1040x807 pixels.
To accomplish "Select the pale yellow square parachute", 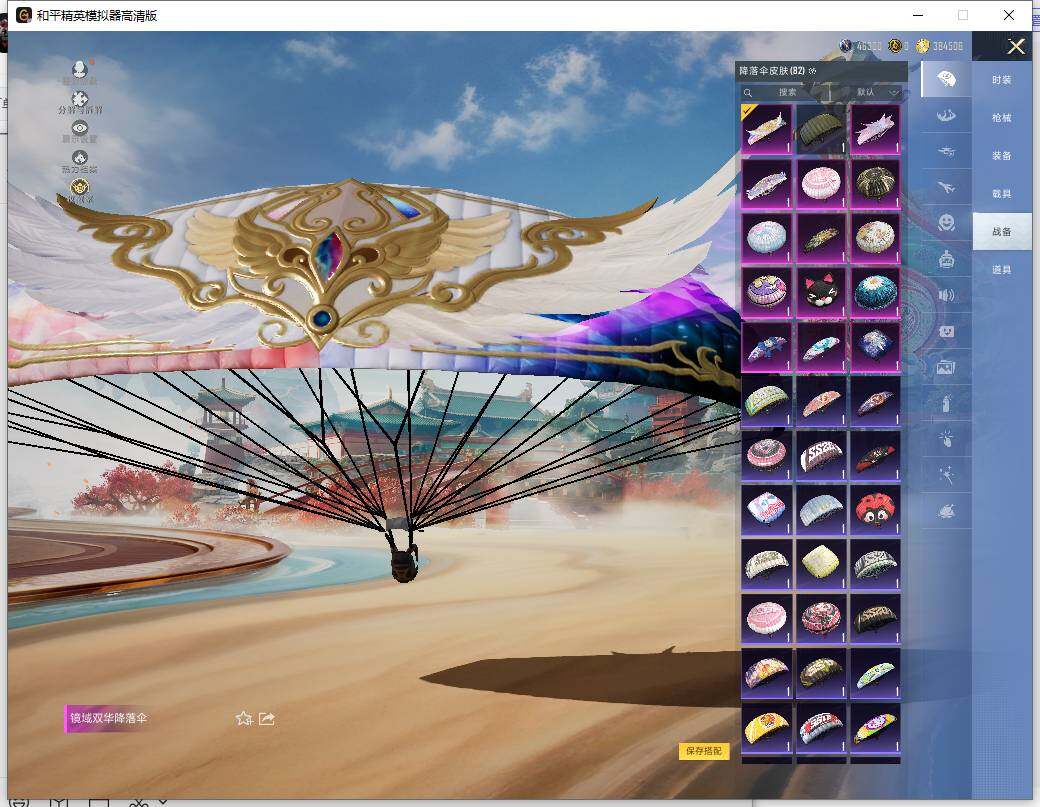I will click(x=821, y=564).
